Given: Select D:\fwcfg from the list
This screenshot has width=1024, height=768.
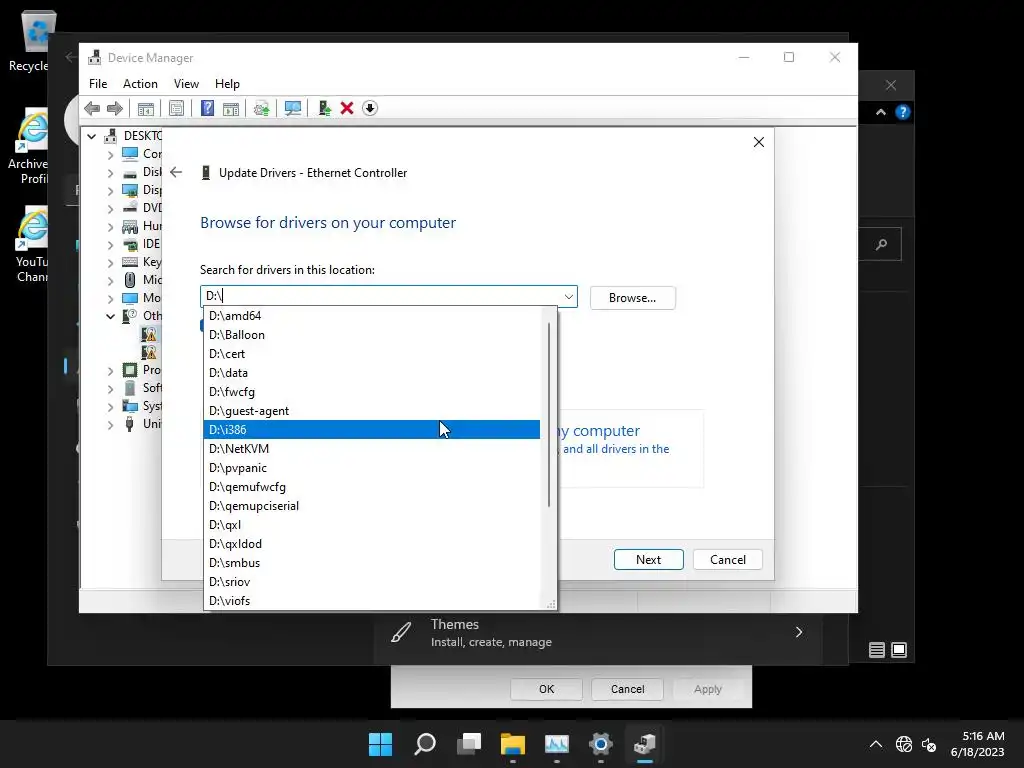Looking at the screenshot, I should click(372, 391).
